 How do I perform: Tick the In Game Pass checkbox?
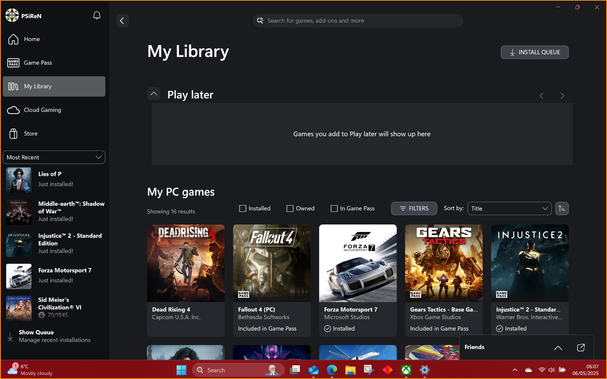334,209
